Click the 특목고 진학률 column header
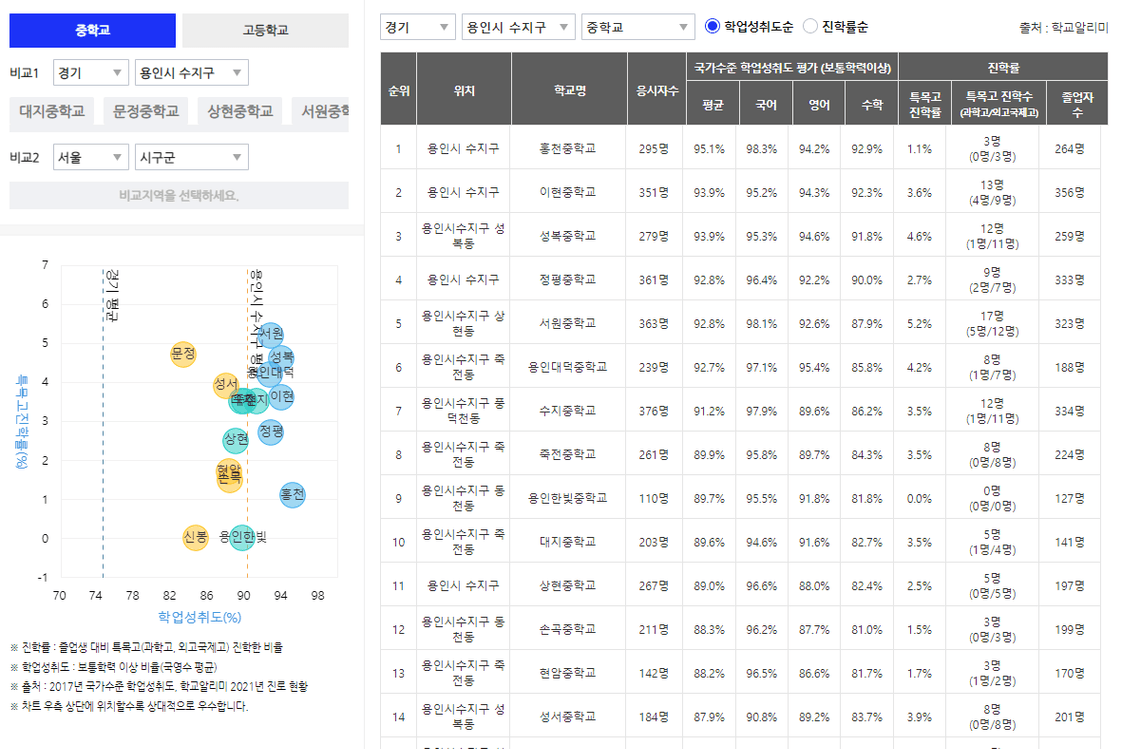The height and width of the screenshot is (749, 1122). (925, 104)
